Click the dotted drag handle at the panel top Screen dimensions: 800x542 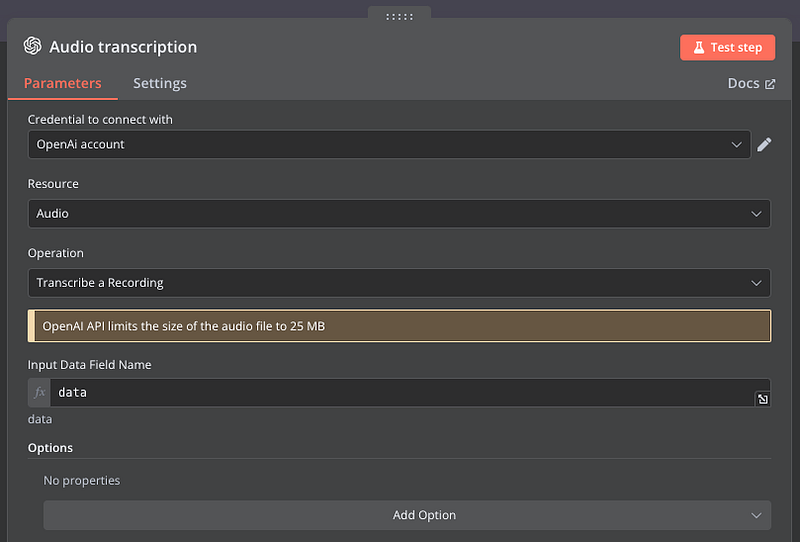(399, 15)
